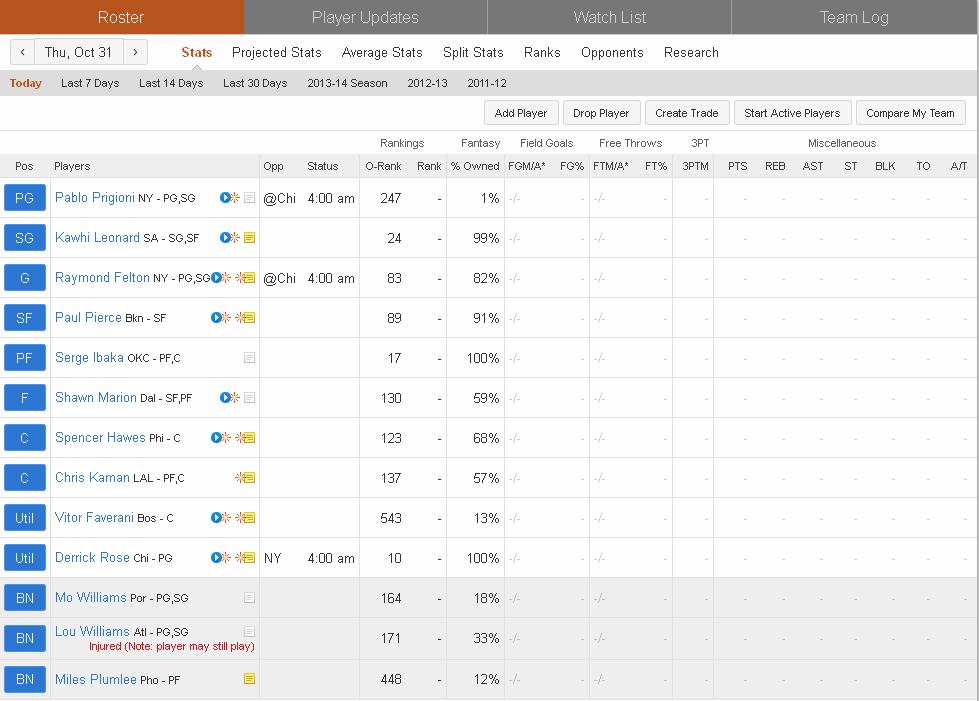Viewport: 979px width, 701px height.
Task: Click the Drop Player button
Action: pyautogui.click(x=601, y=113)
